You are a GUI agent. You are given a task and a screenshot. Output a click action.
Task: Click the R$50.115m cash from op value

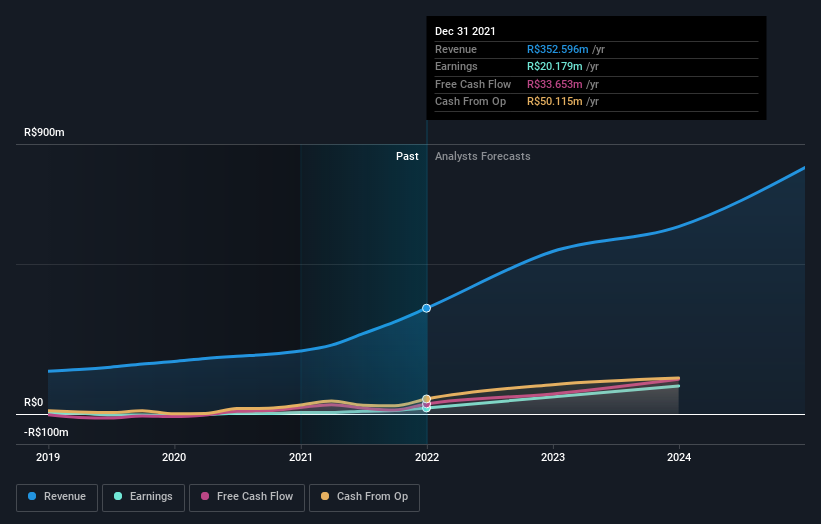(x=554, y=102)
